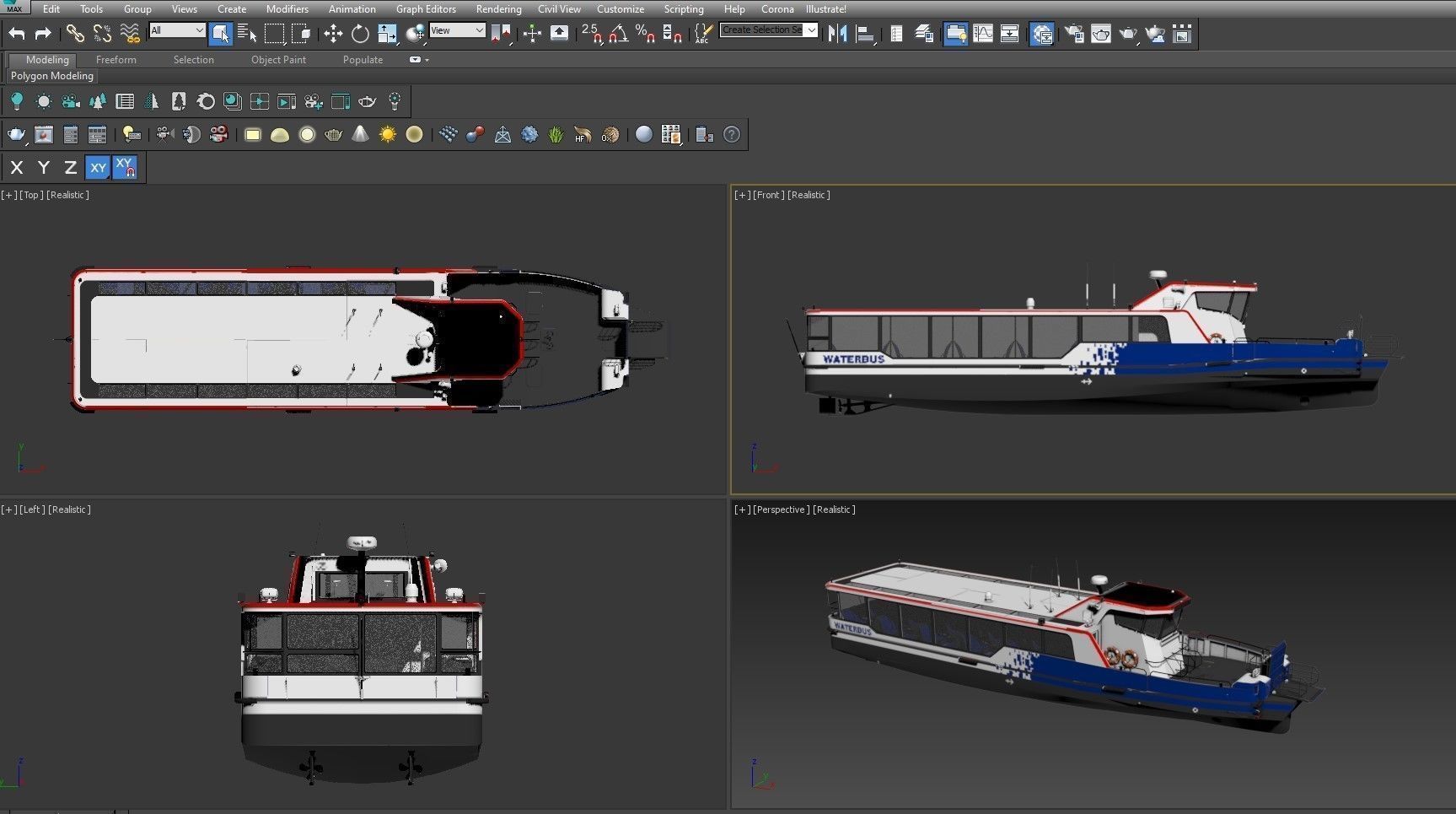Click the question mark help icon
Image resolution: width=1456 pixels, height=814 pixels.
[732, 134]
